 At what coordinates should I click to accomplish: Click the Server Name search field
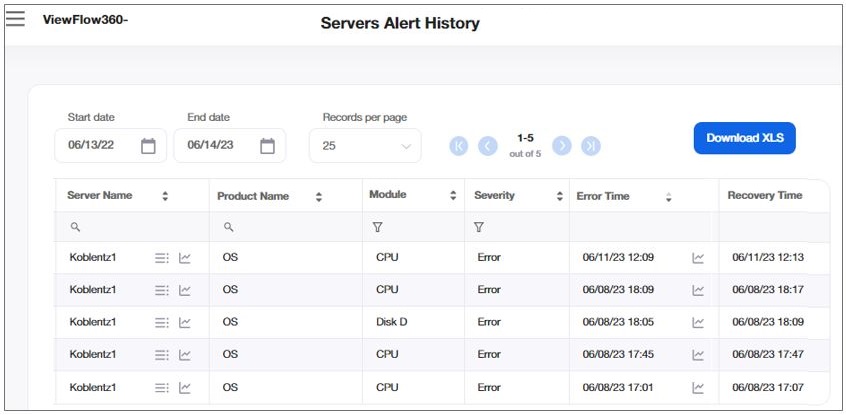(130, 228)
